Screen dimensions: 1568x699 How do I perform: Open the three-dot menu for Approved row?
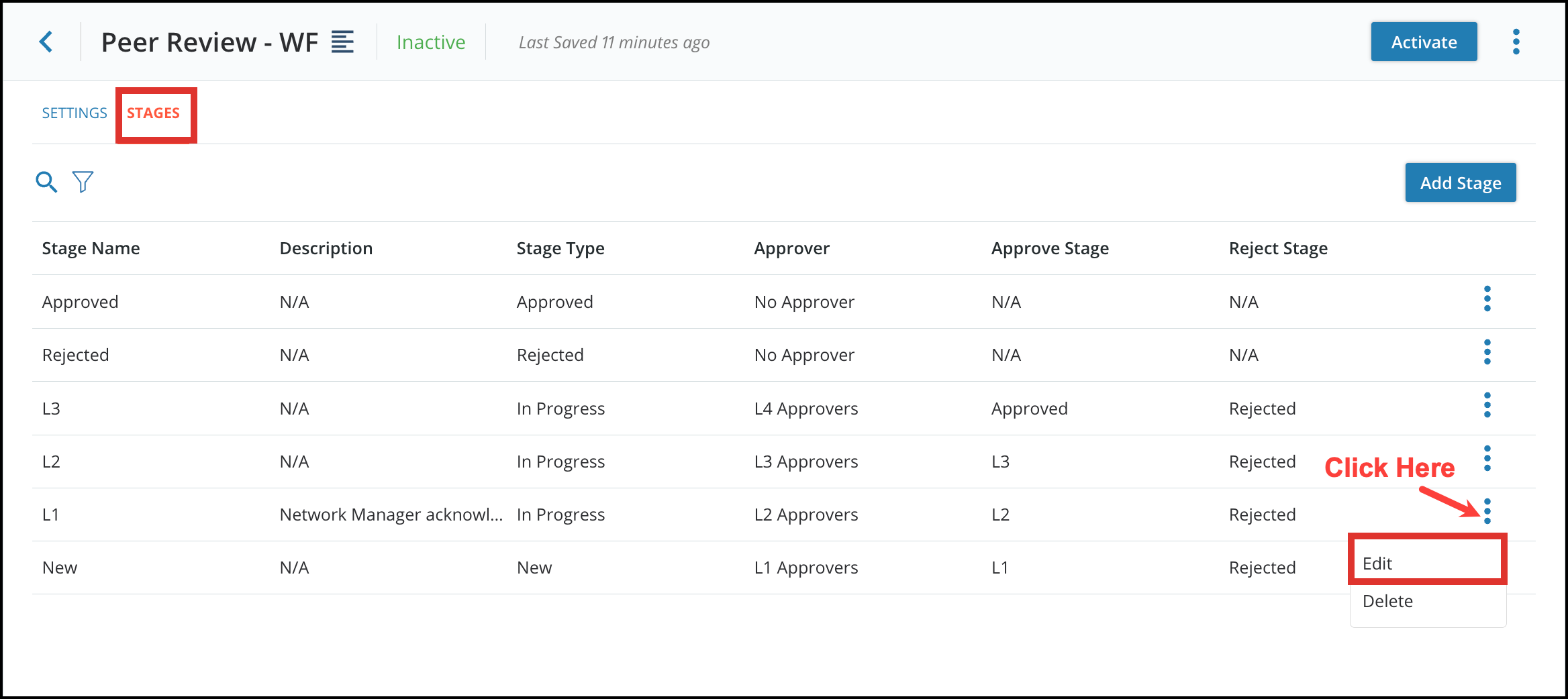(1487, 299)
